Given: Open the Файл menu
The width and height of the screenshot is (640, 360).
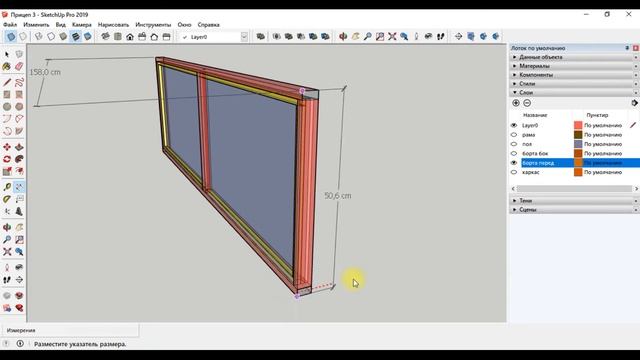Looking at the screenshot, I should (x=10, y=25).
